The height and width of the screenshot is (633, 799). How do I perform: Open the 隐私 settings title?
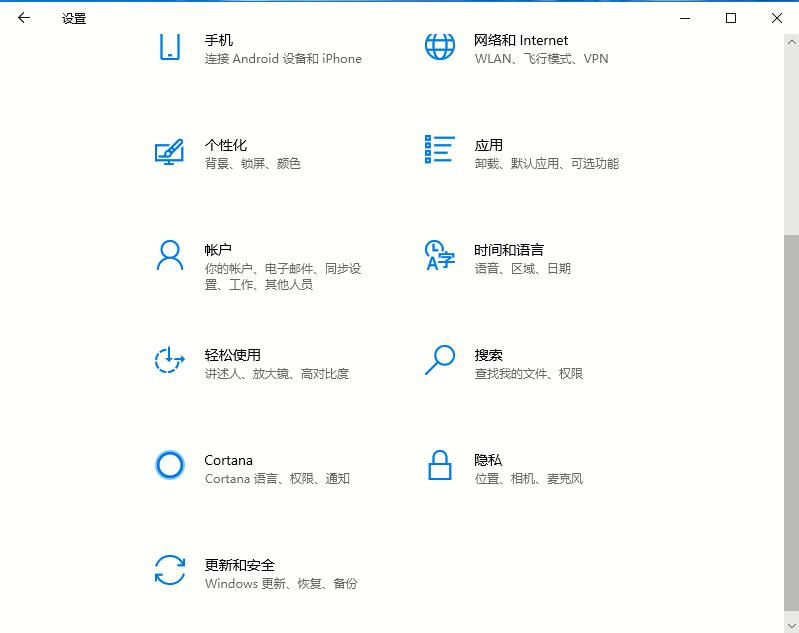488,460
